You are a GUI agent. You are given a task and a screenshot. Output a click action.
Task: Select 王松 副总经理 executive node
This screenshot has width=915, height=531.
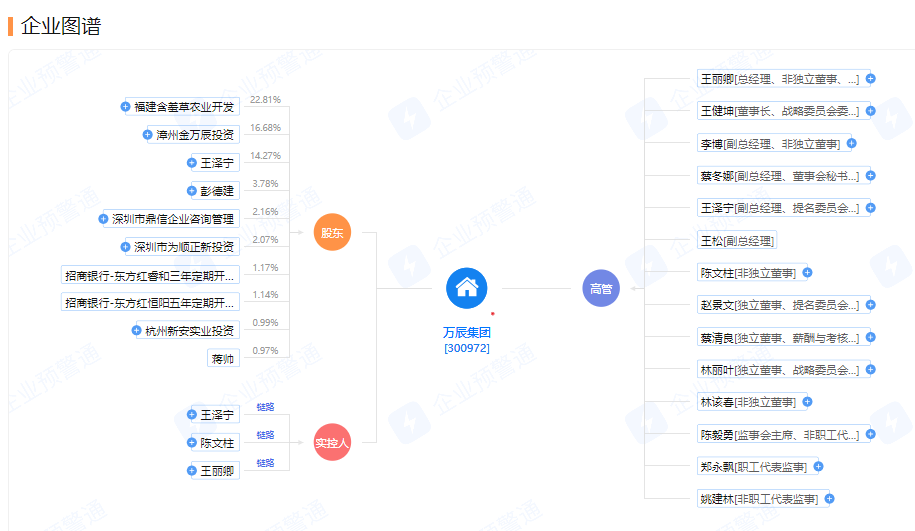coord(737,240)
